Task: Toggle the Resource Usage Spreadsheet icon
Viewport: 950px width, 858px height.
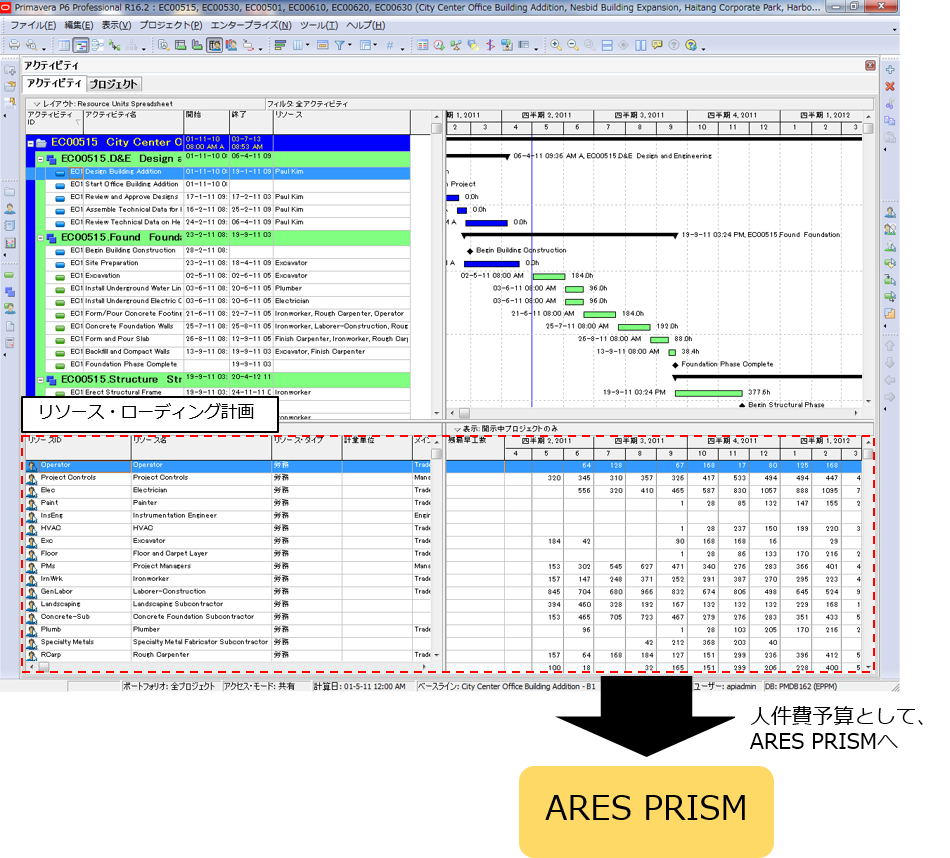Action: point(214,45)
